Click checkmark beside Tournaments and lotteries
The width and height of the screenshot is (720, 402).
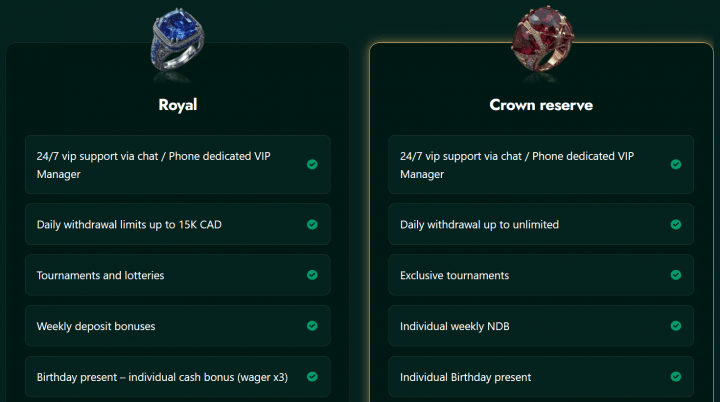(312, 274)
